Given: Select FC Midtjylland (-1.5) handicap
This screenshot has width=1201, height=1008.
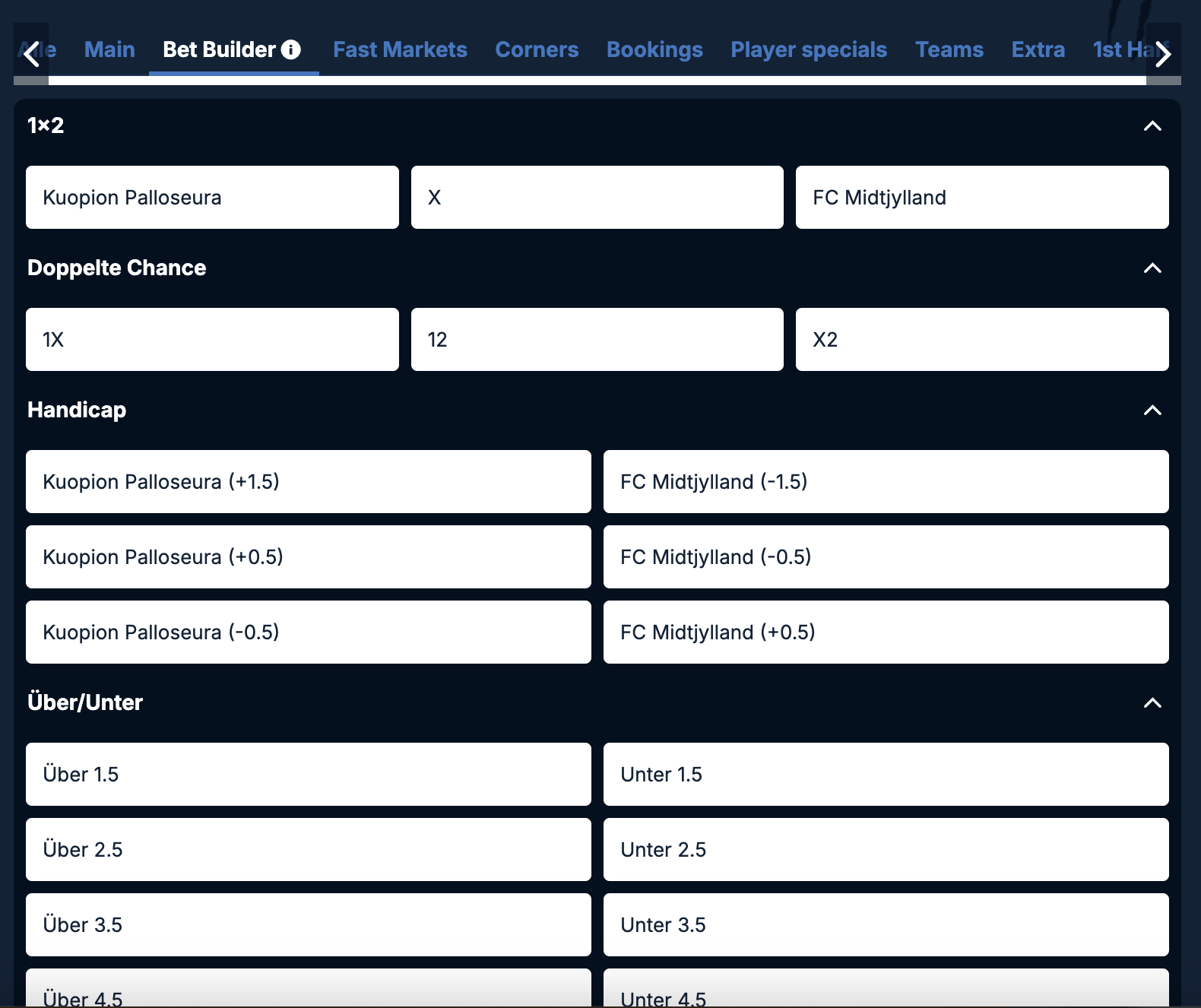Looking at the screenshot, I should 886,481.
